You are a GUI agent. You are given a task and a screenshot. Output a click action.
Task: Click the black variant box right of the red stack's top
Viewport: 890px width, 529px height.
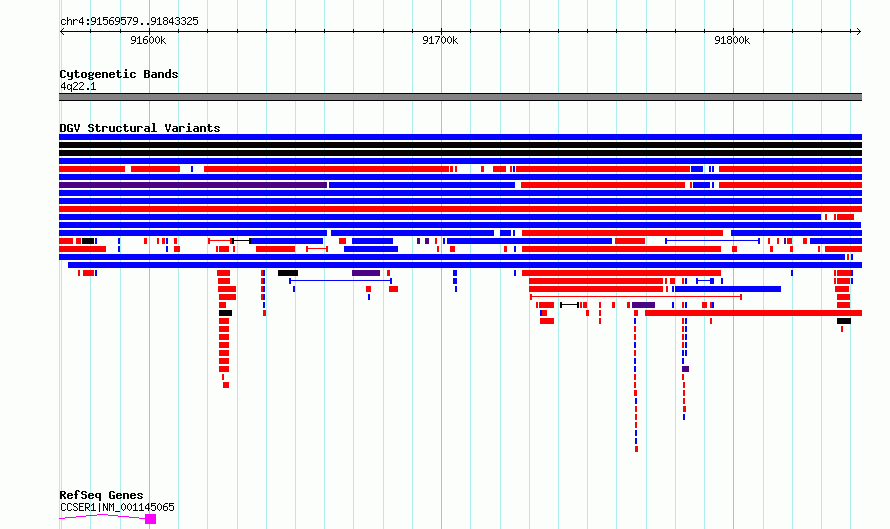(x=288, y=273)
